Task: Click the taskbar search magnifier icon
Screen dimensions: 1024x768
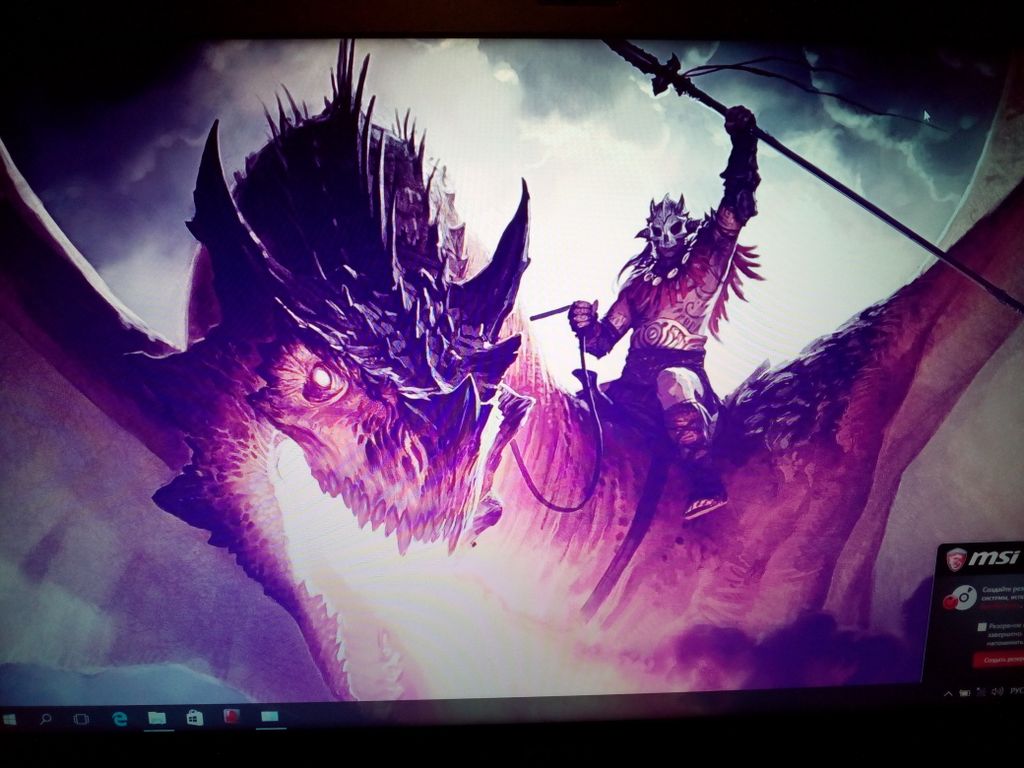Action: point(45,718)
